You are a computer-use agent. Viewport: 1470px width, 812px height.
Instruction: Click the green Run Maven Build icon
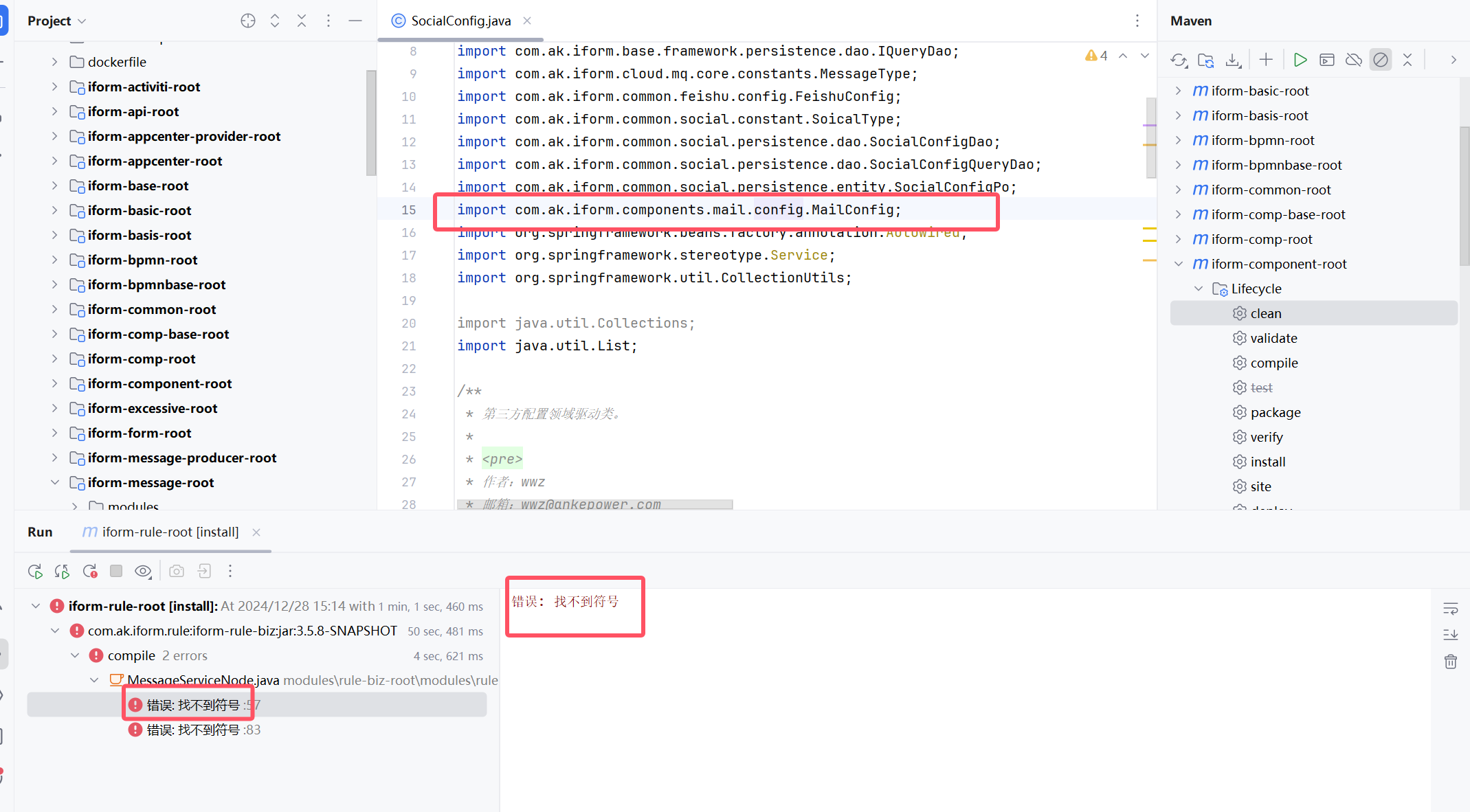point(1300,60)
